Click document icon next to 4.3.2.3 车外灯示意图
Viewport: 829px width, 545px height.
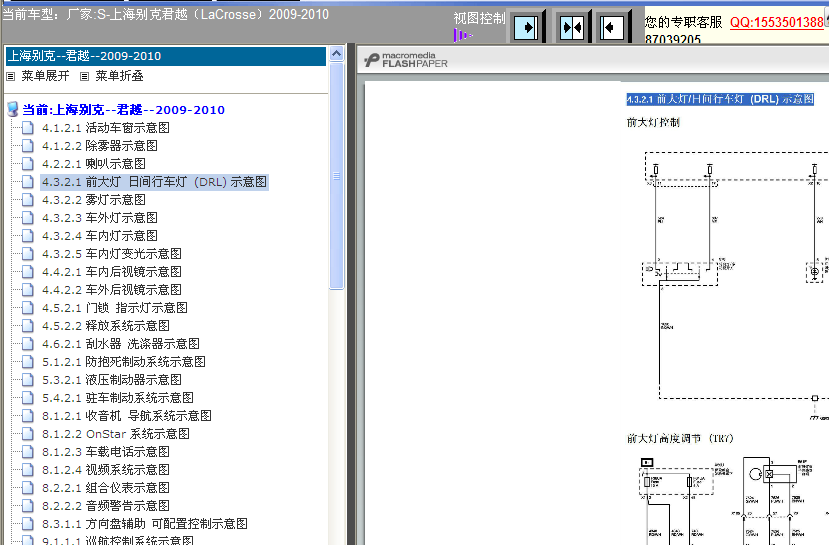(x=28, y=217)
